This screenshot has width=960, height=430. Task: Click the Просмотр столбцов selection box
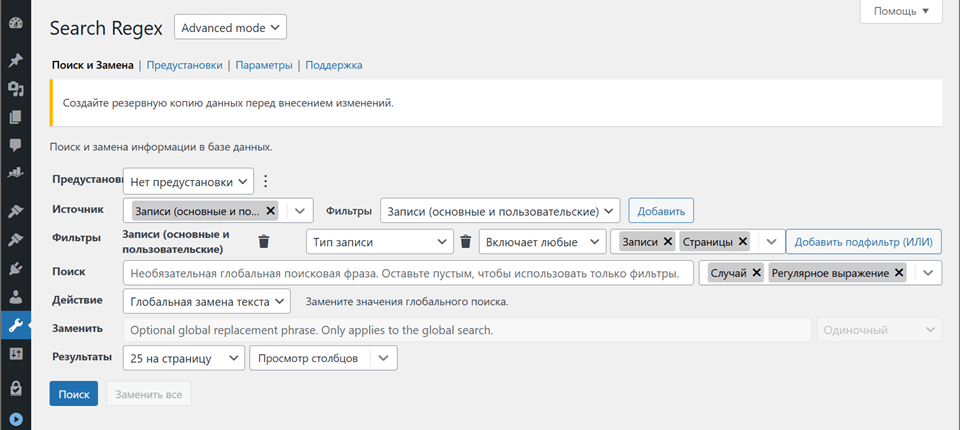(x=324, y=358)
